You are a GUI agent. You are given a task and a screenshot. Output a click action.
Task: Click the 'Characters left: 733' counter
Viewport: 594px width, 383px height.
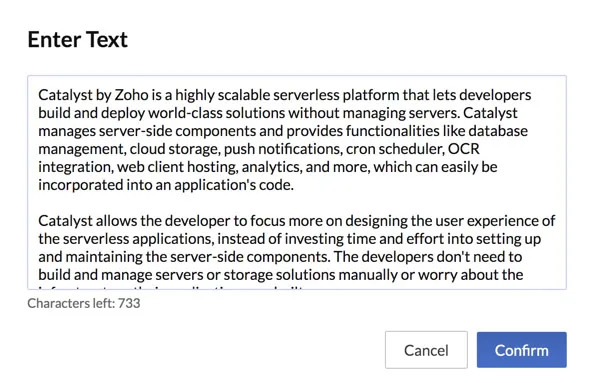tap(84, 303)
